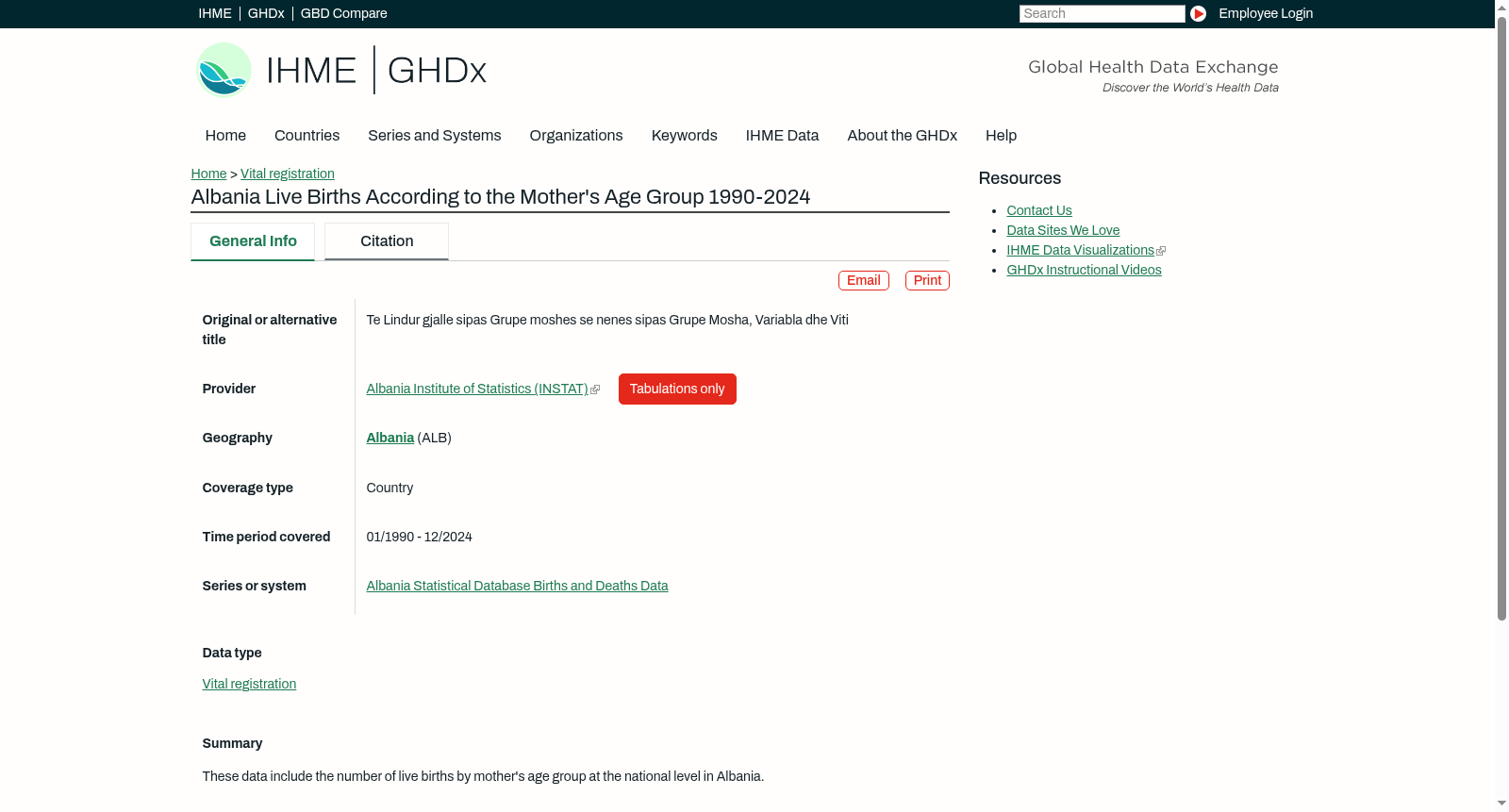This screenshot has height=812, width=1509.
Task: Click the time period value 01/1990 - 12/2024
Action: [419, 538]
